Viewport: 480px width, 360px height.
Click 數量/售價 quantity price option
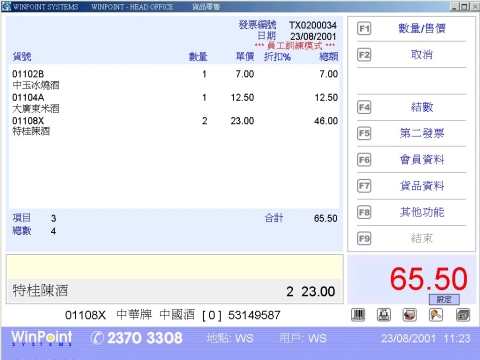click(422, 29)
